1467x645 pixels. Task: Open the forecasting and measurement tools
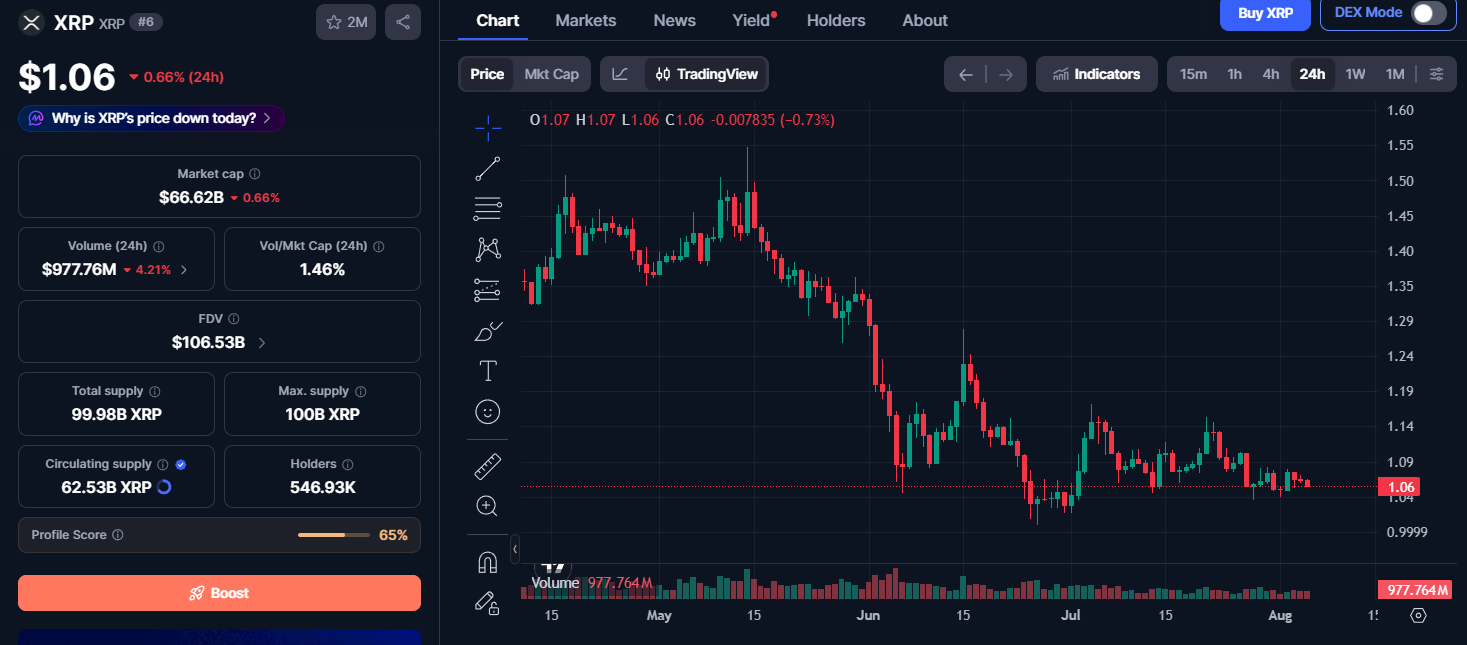click(x=488, y=290)
